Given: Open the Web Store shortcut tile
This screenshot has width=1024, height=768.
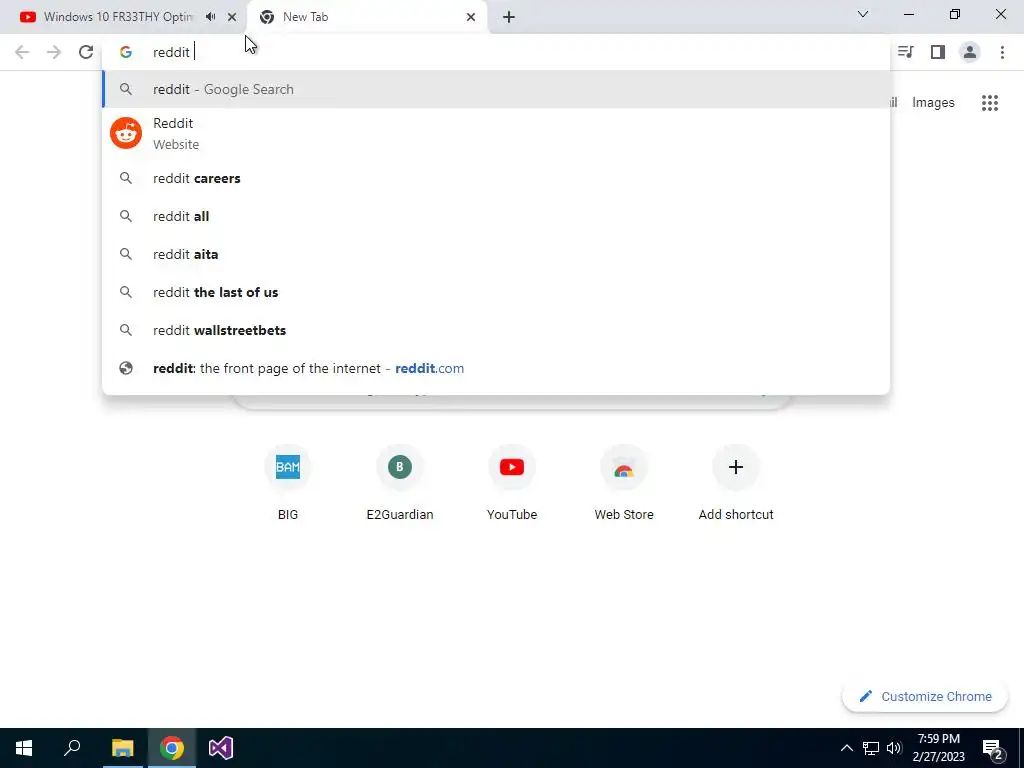Looking at the screenshot, I should 624,483.
